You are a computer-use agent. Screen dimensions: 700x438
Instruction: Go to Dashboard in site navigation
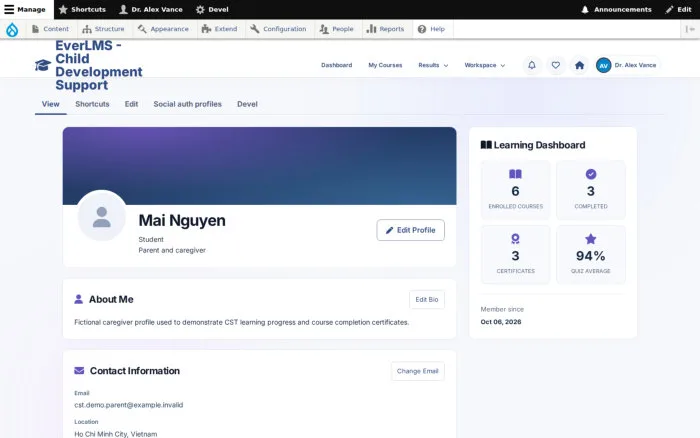coord(337,65)
